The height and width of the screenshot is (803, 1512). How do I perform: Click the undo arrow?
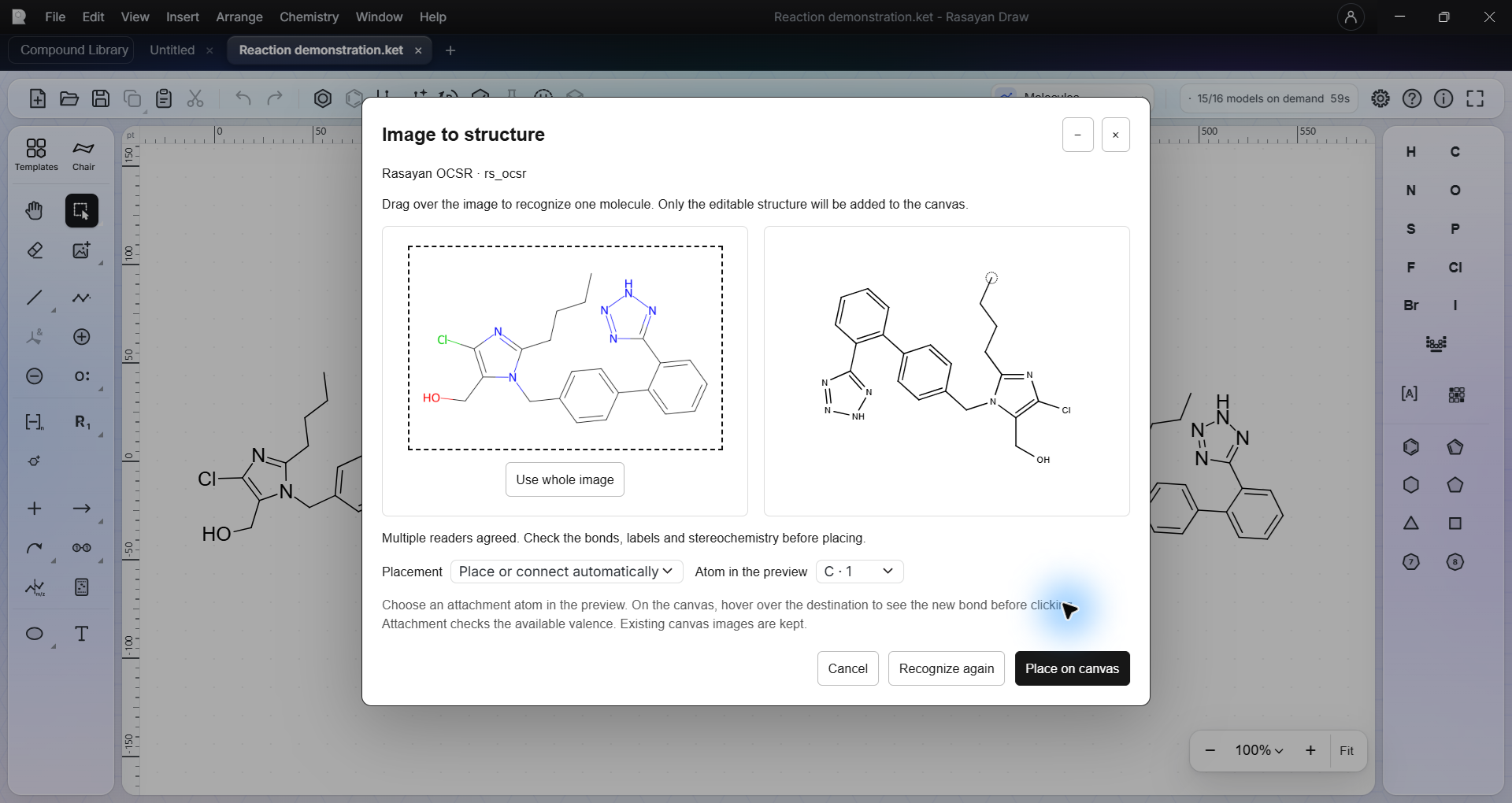tap(243, 98)
